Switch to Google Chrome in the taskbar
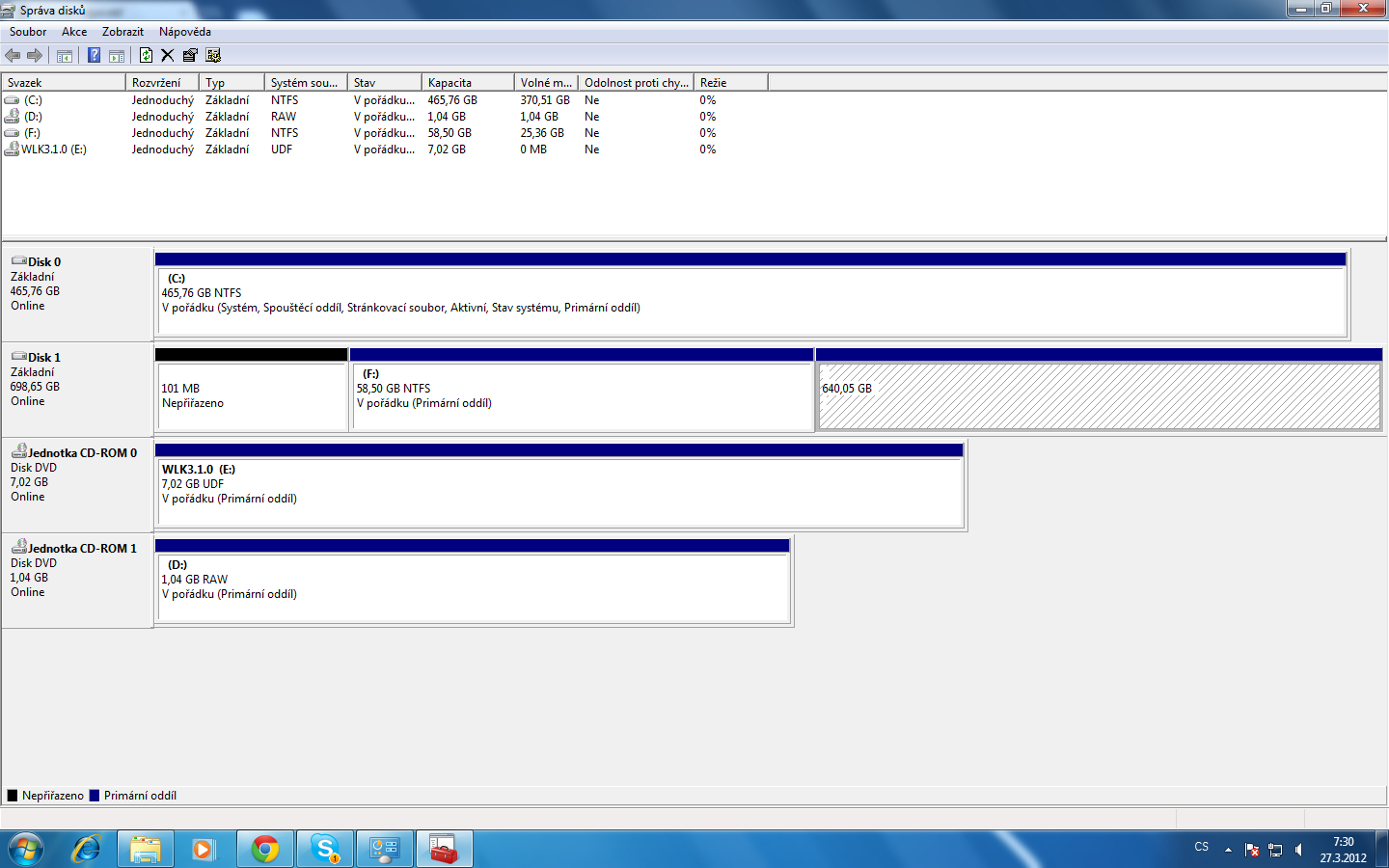The width and height of the screenshot is (1389, 868). pos(265,849)
